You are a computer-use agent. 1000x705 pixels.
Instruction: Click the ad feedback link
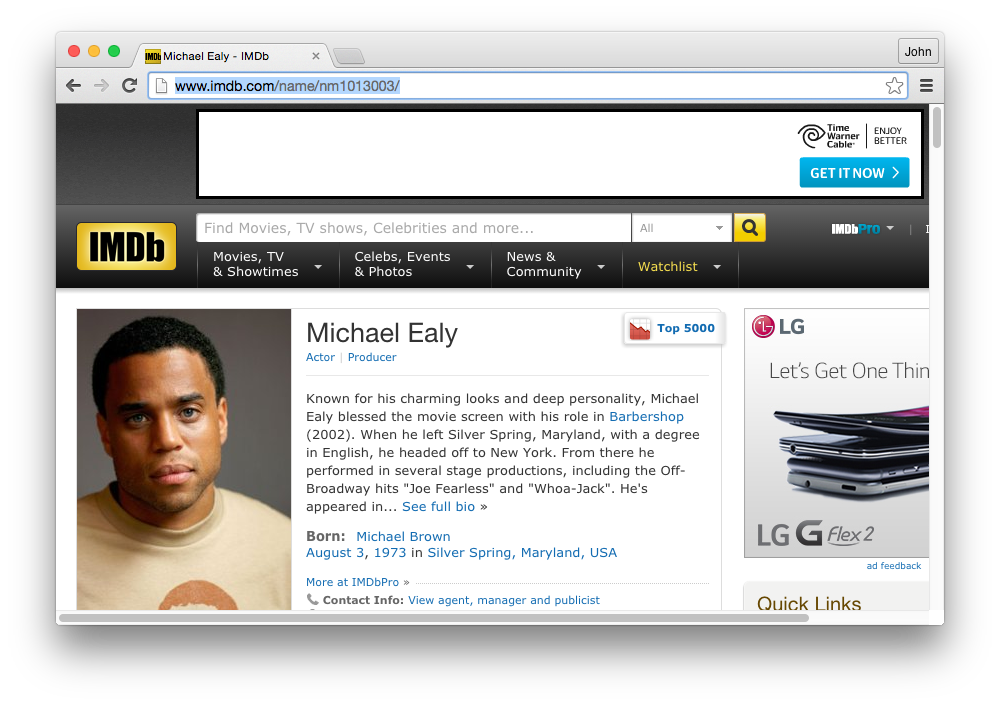893,566
